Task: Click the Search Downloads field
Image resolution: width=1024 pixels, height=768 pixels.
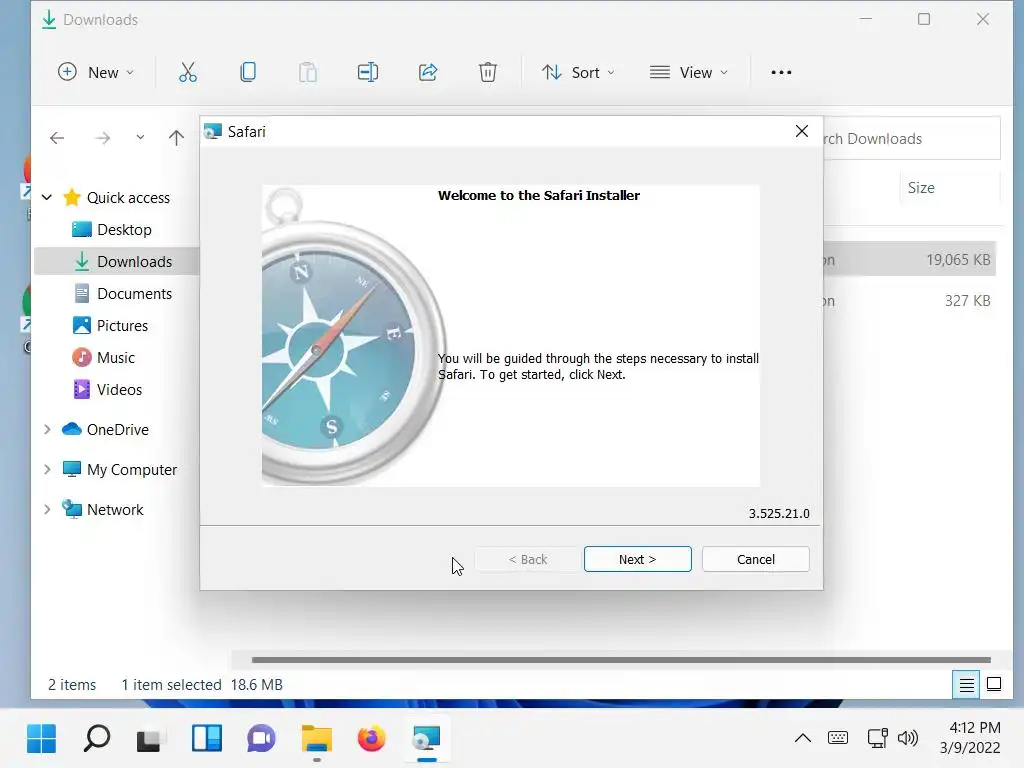Action: click(x=912, y=138)
